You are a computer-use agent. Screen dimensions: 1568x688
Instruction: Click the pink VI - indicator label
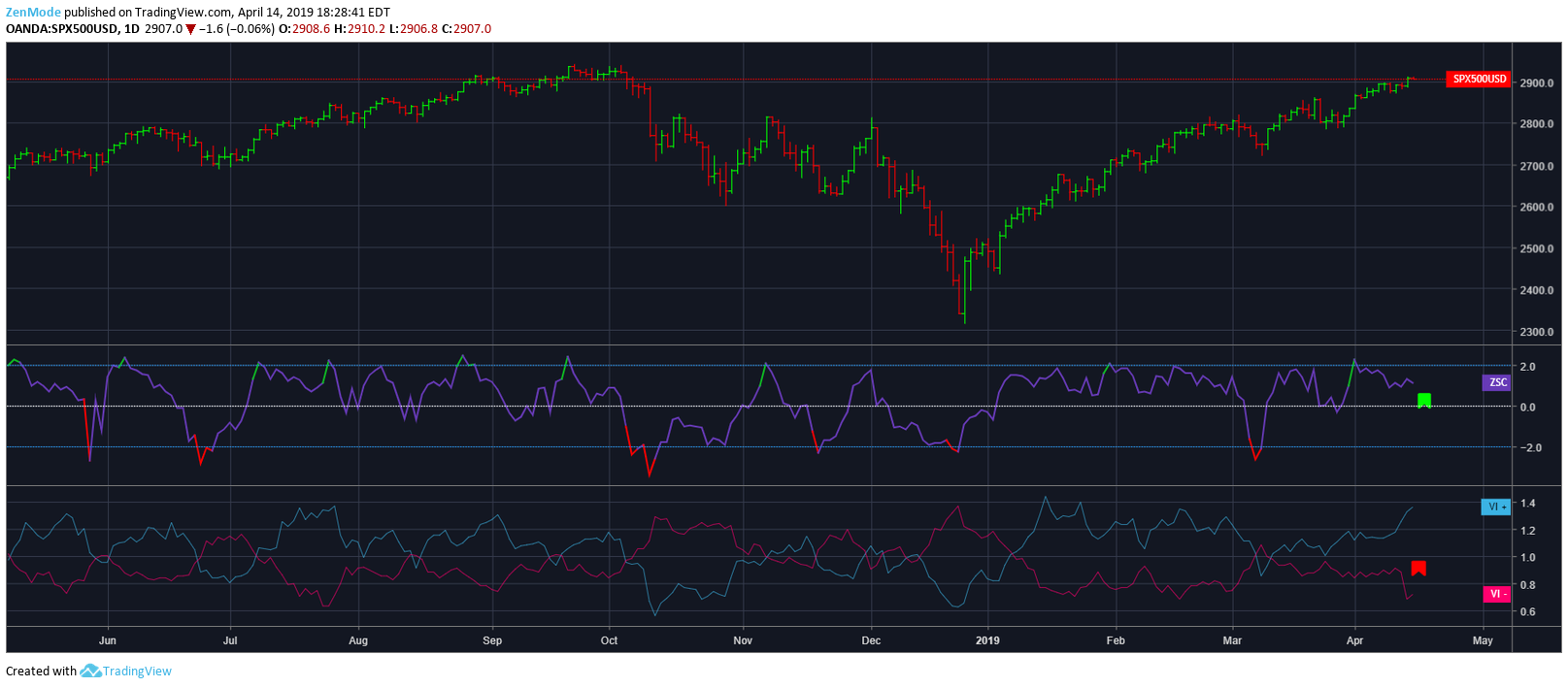point(1497,594)
